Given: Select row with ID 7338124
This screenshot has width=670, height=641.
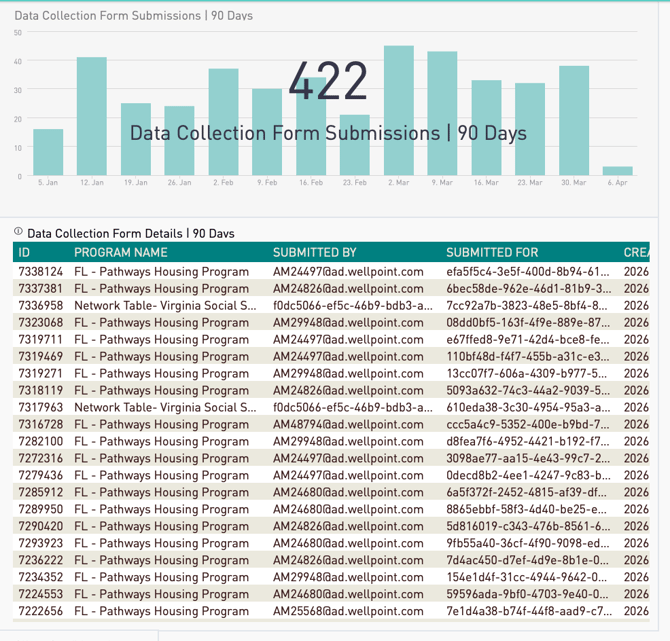Looking at the screenshot, I should [x=41, y=271].
